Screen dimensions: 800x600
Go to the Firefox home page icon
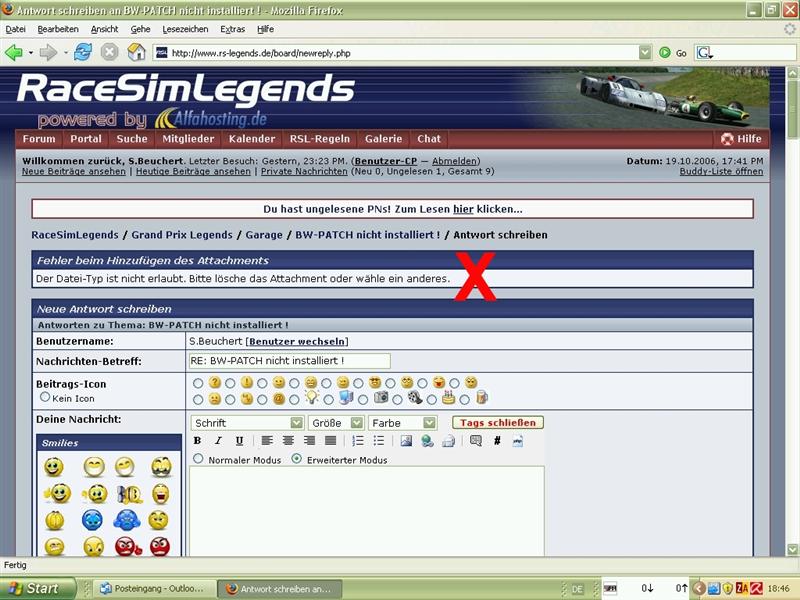(x=135, y=52)
